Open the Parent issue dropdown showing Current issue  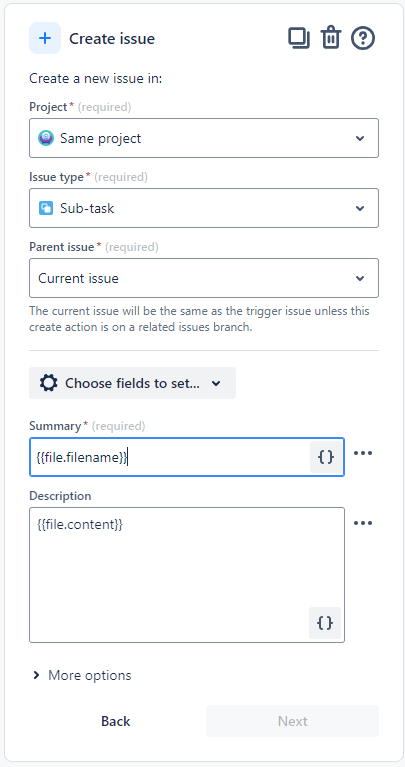click(x=204, y=278)
